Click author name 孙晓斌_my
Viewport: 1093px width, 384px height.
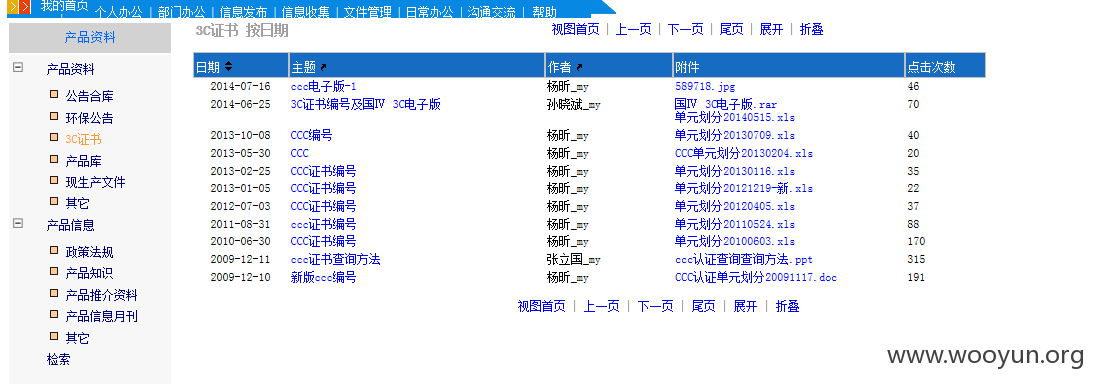(x=574, y=105)
